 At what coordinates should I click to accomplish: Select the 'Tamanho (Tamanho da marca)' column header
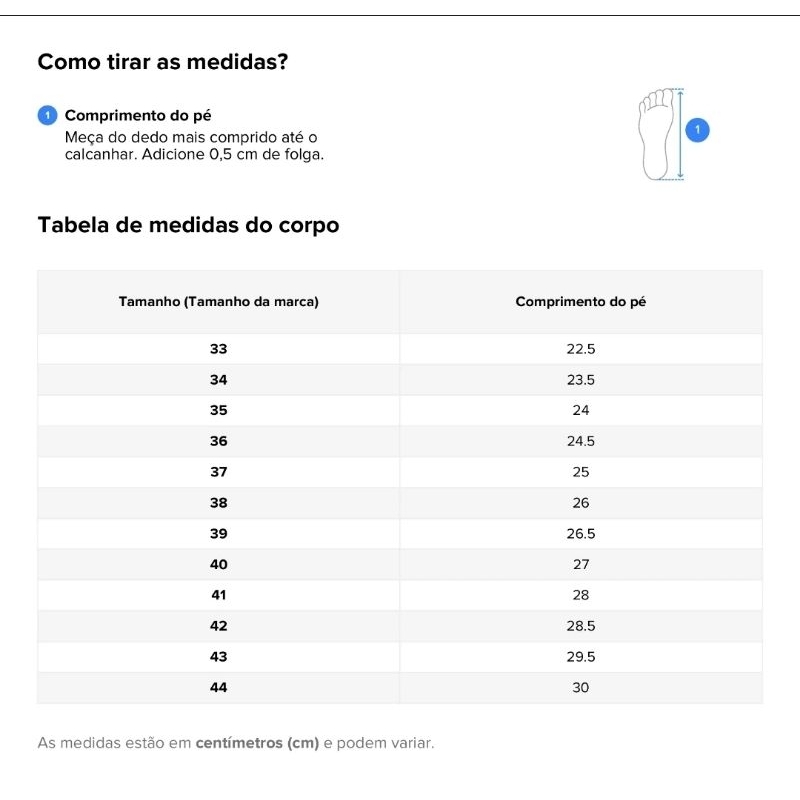(218, 301)
